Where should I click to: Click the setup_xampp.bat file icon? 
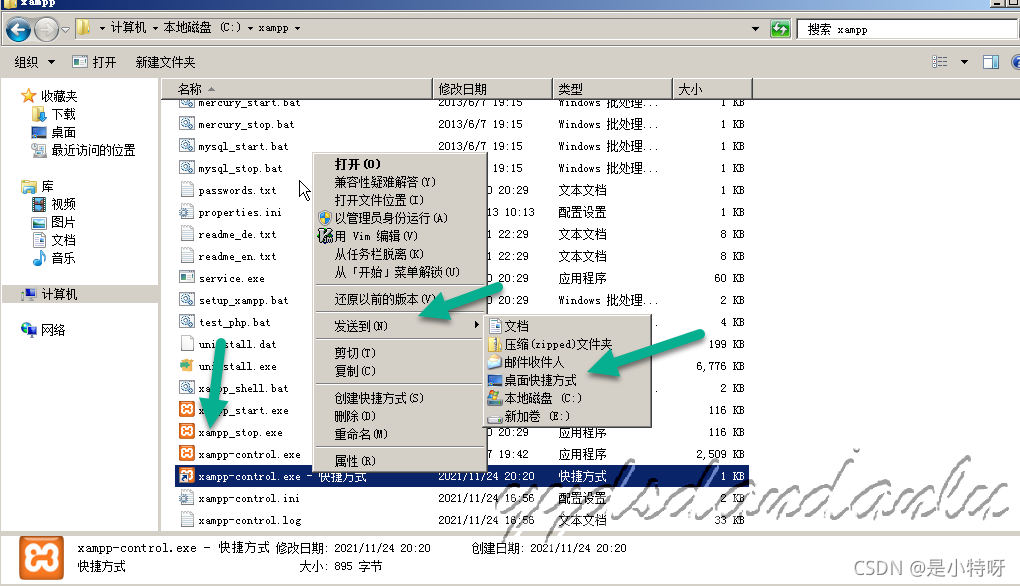(187, 300)
